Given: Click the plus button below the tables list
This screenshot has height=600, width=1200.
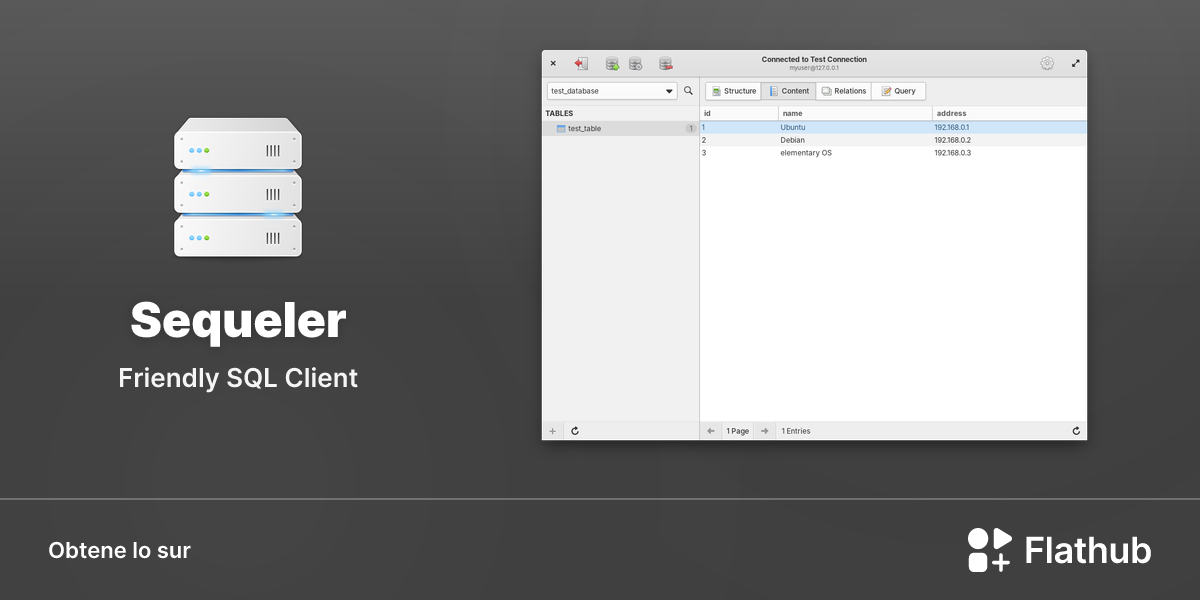Looking at the screenshot, I should click(x=552, y=431).
